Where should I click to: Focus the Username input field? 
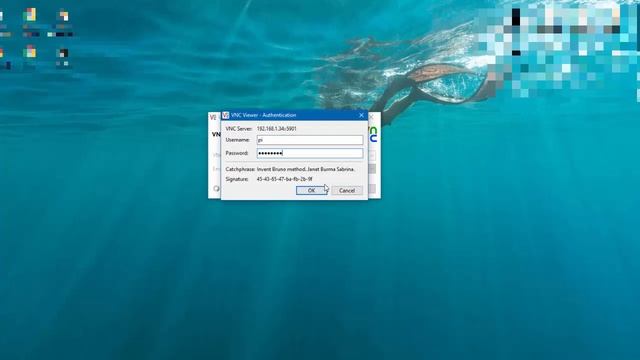[310, 140]
